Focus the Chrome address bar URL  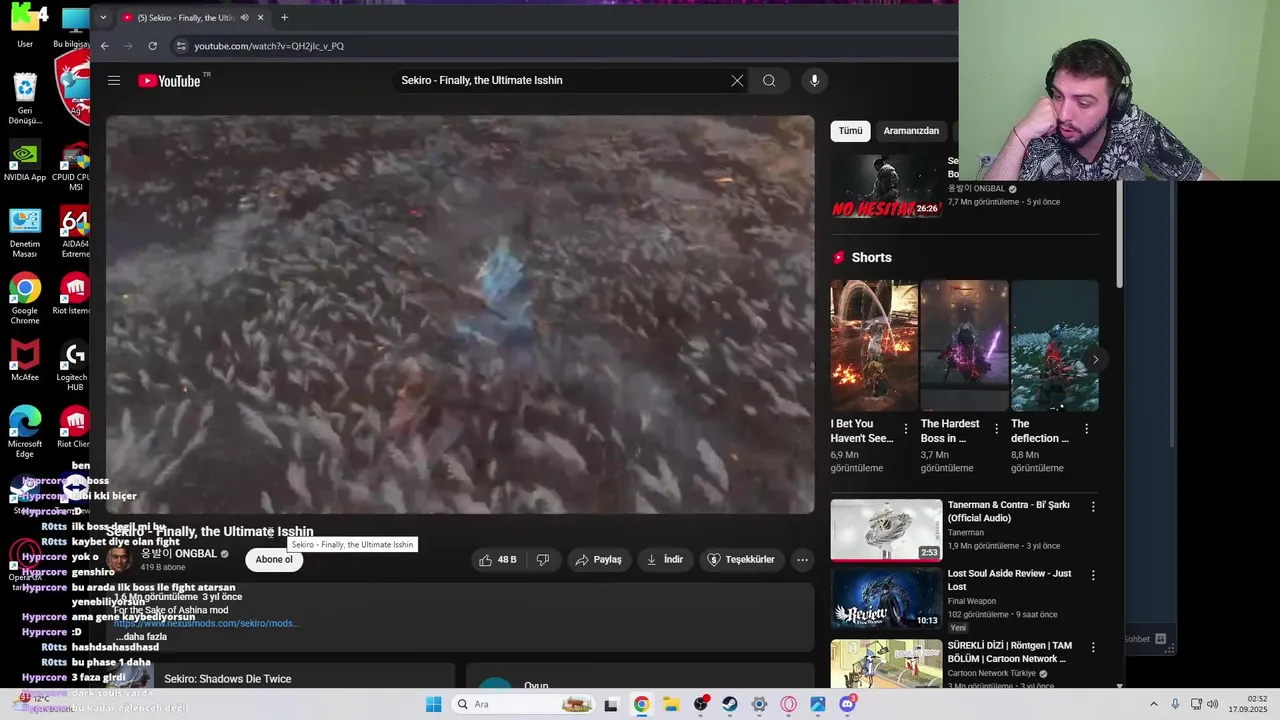tap(269, 46)
